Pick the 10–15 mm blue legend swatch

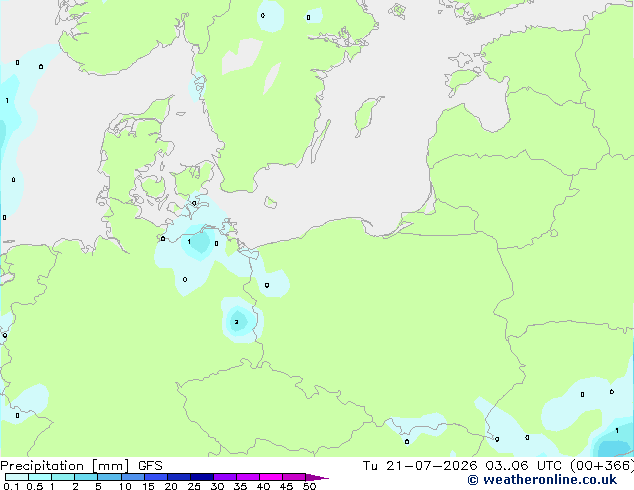pyautogui.click(x=133, y=477)
